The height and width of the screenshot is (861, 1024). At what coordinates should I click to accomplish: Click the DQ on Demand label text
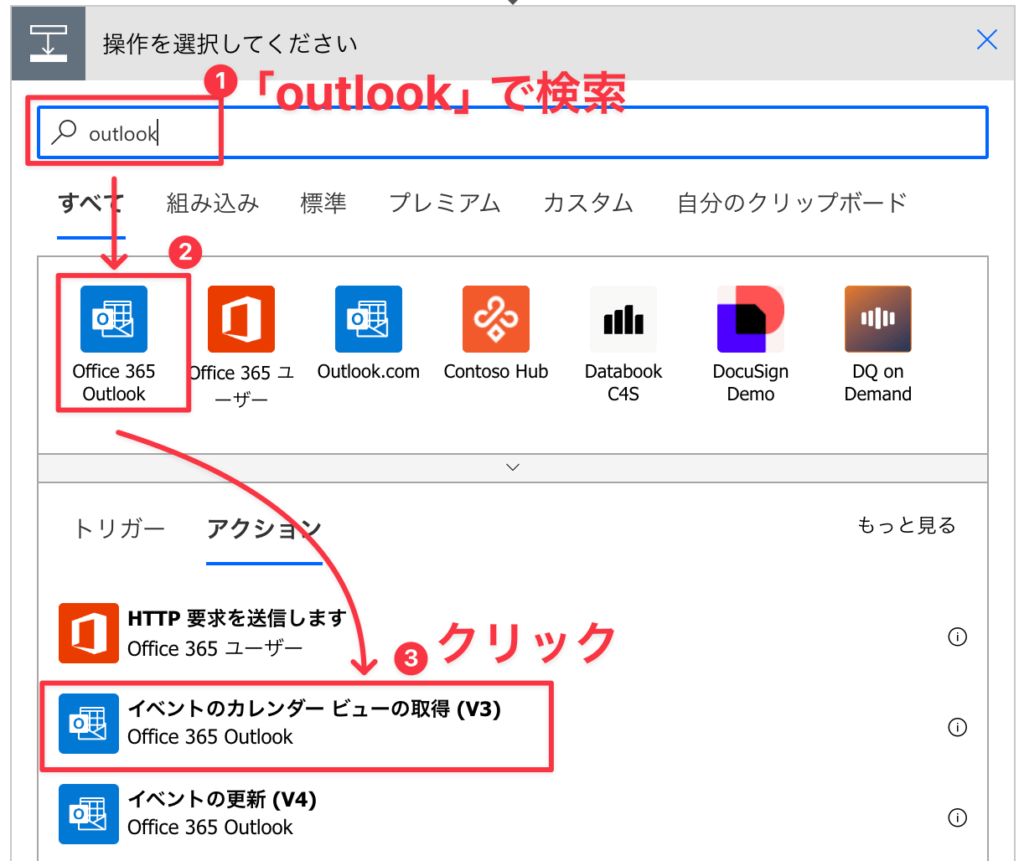click(878, 383)
